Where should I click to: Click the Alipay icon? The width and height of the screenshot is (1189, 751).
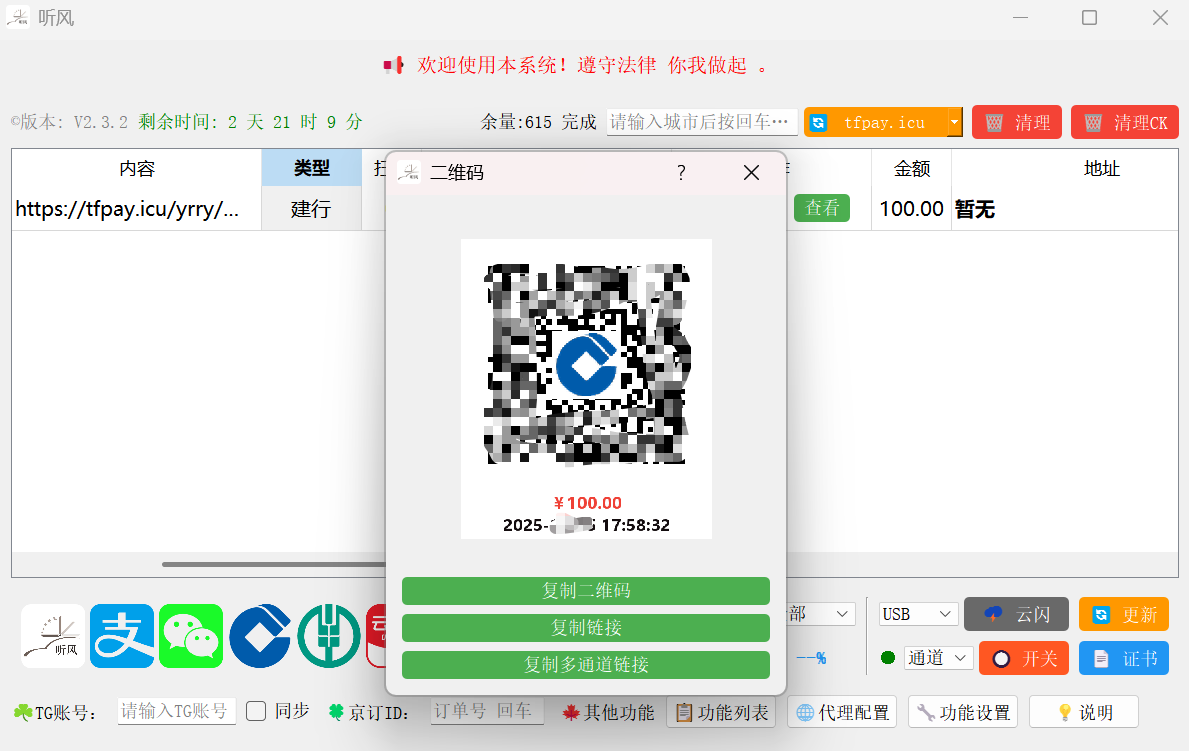click(122, 636)
